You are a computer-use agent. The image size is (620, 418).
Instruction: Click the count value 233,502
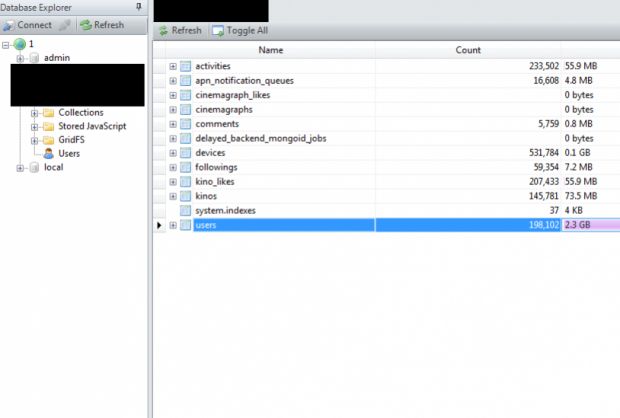tap(544, 66)
